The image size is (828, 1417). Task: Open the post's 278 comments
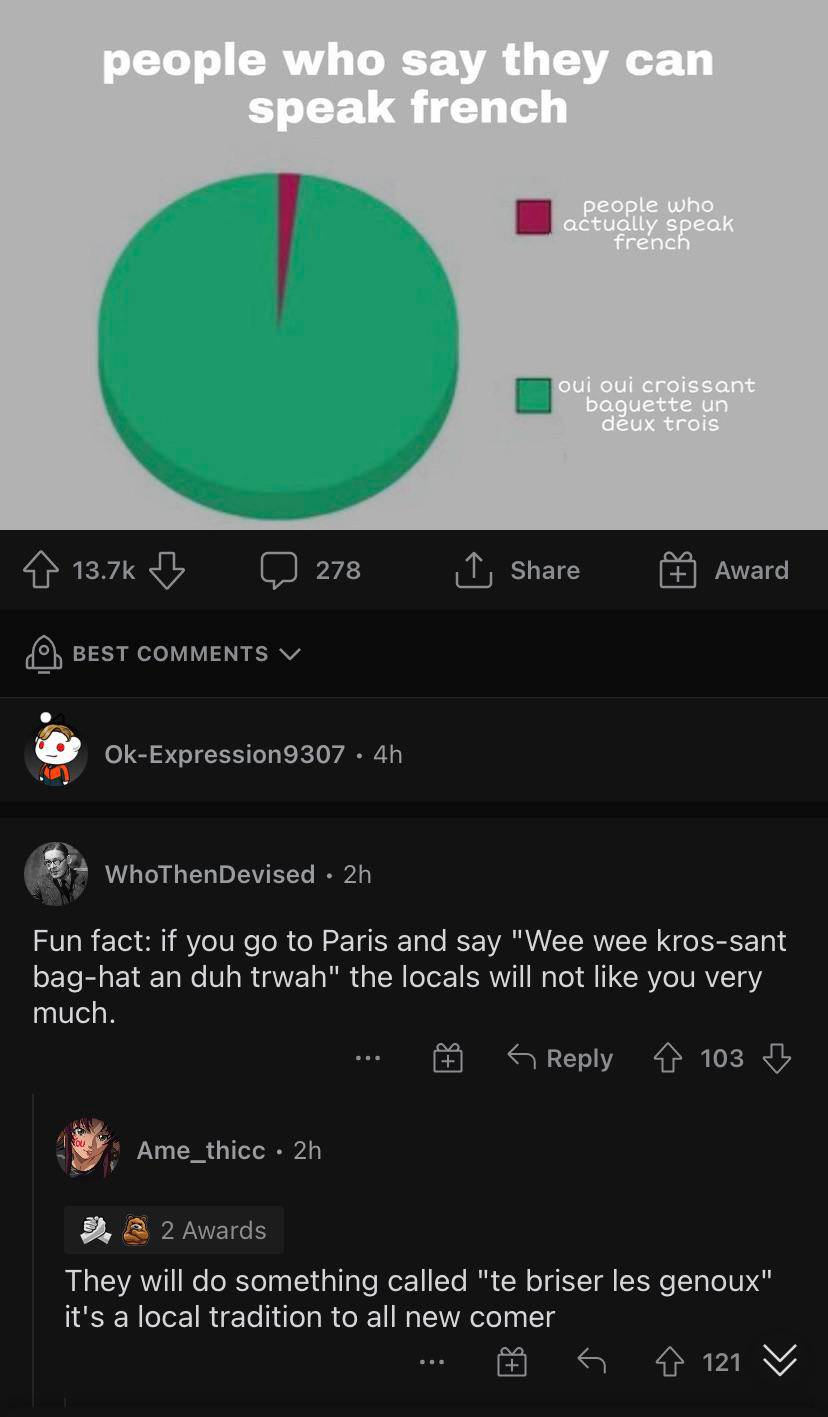[x=310, y=570]
